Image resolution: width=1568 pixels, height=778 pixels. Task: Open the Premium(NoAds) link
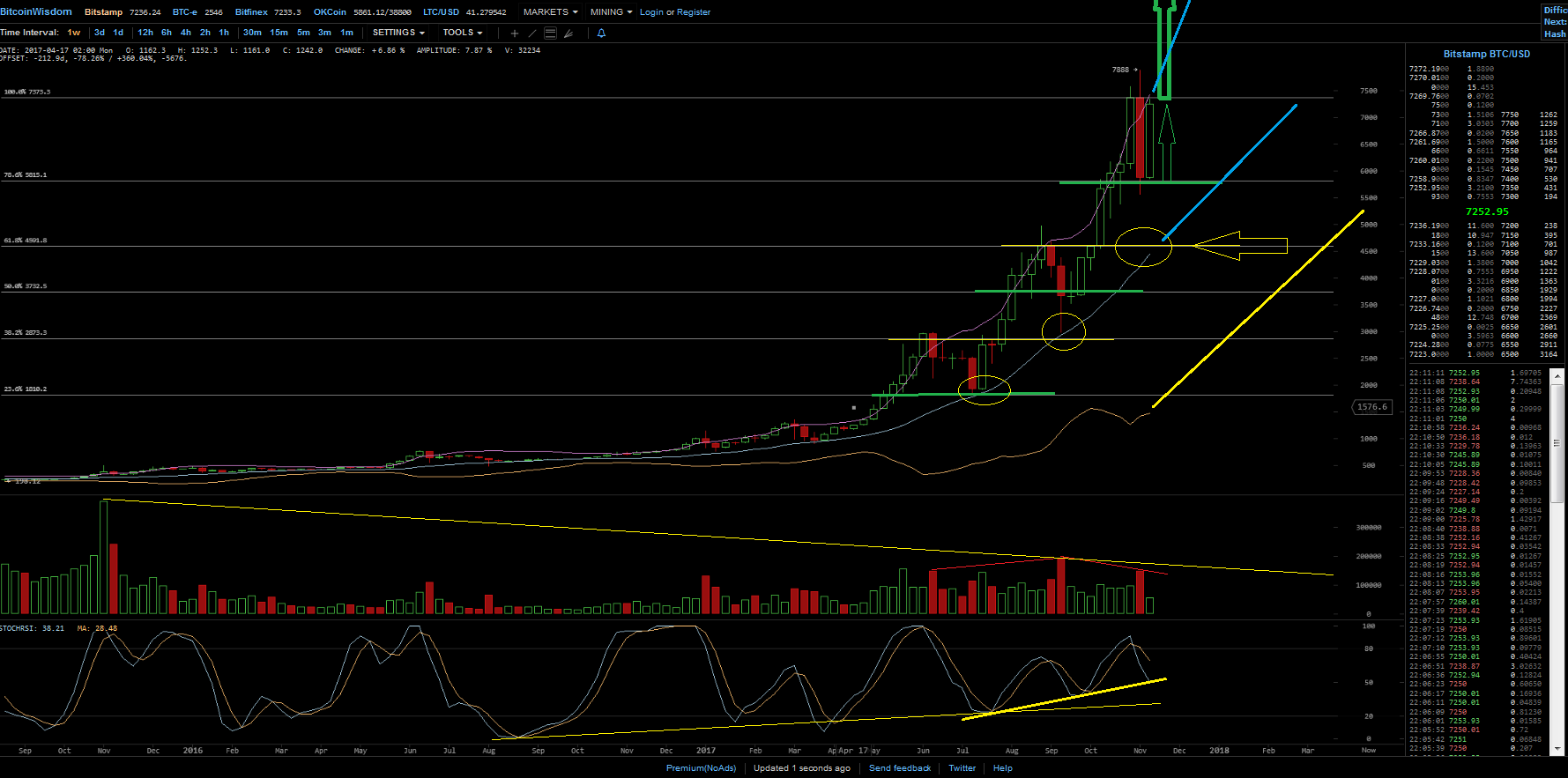coord(701,768)
